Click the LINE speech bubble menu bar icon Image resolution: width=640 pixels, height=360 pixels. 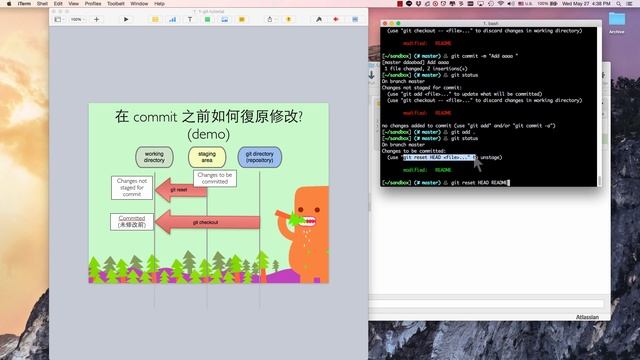point(409,4)
